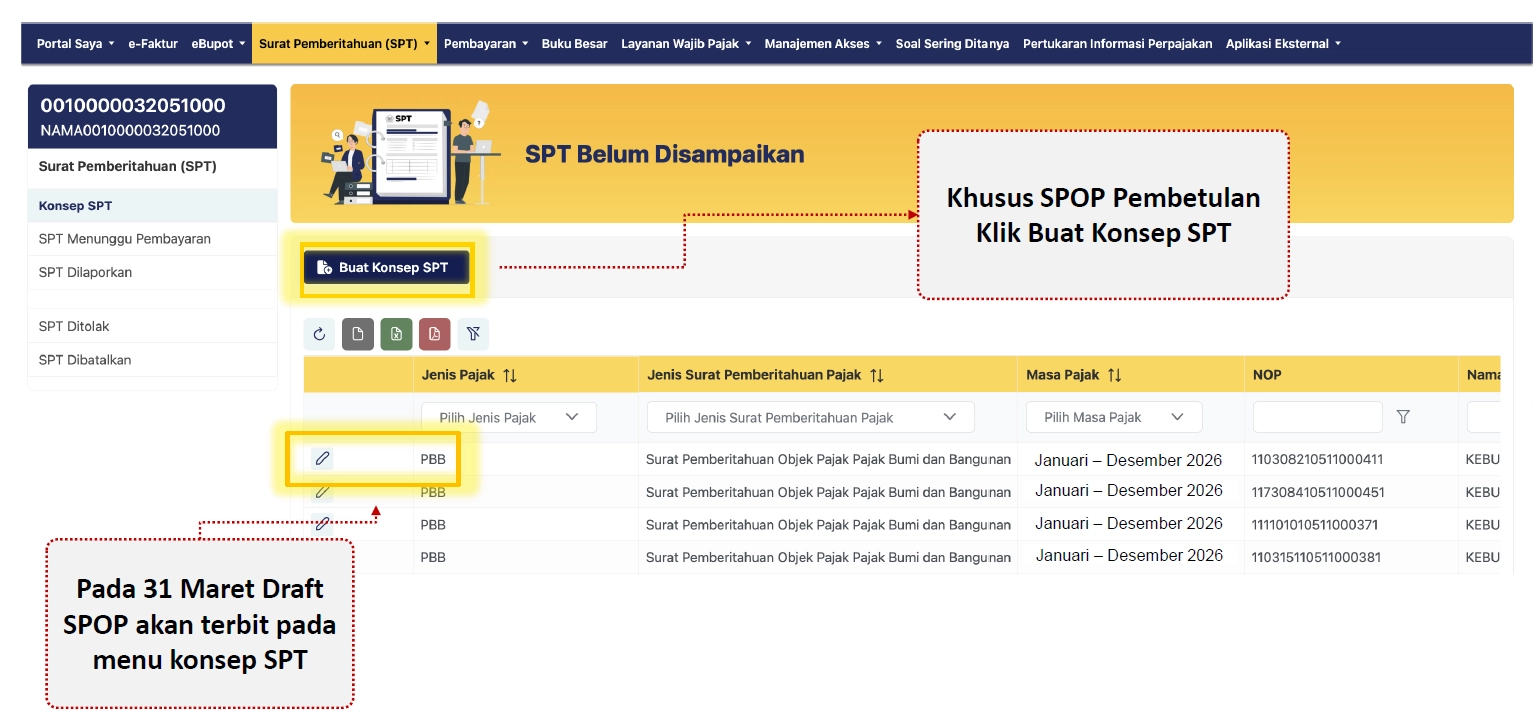The height and width of the screenshot is (723, 1537).
Task: Sort the Jenis Surat Pemberitahuan Pajak column
Action: coord(877,375)
